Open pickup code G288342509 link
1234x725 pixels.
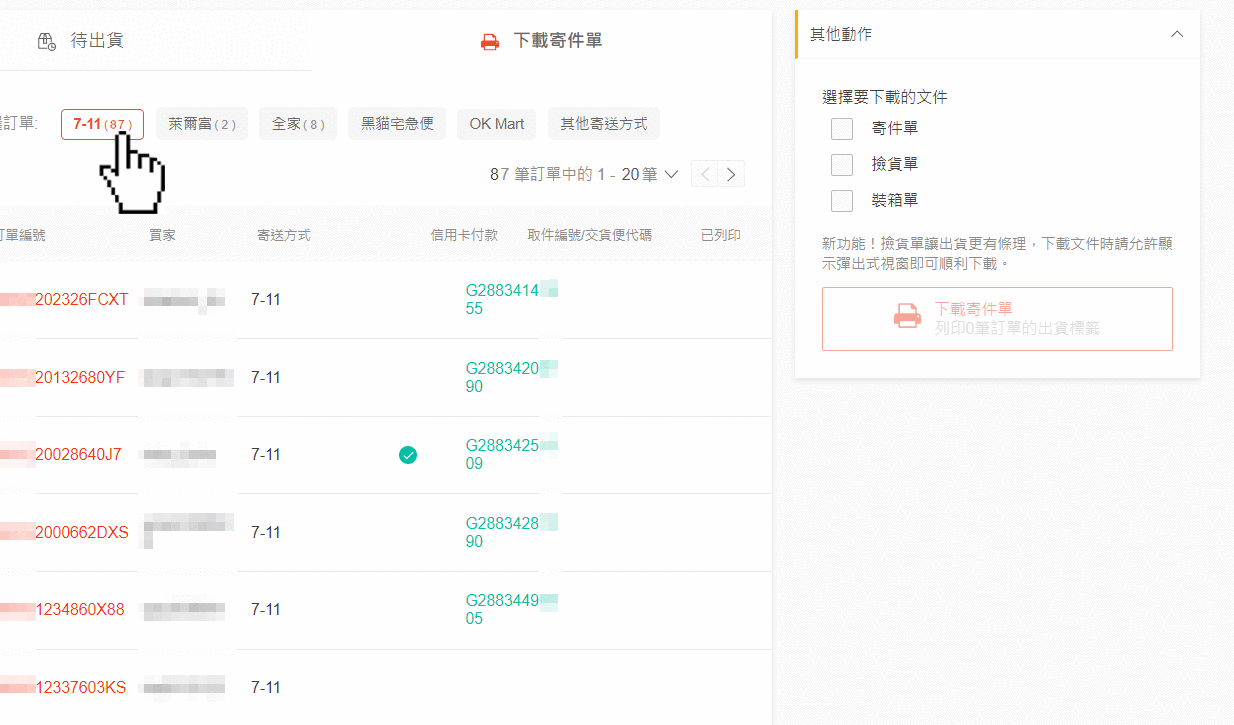coord(502,454)
